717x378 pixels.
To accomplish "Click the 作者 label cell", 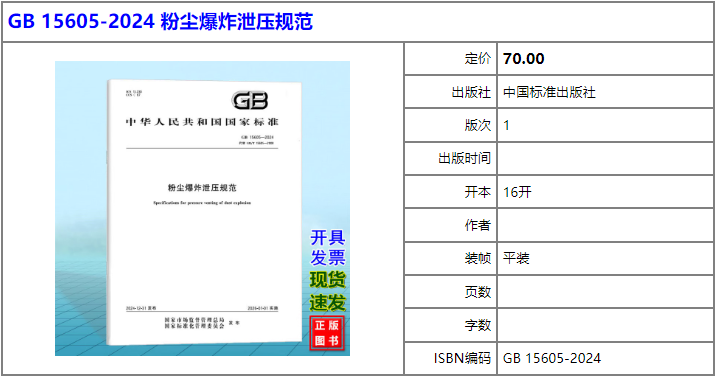I will tap(450, 225).
